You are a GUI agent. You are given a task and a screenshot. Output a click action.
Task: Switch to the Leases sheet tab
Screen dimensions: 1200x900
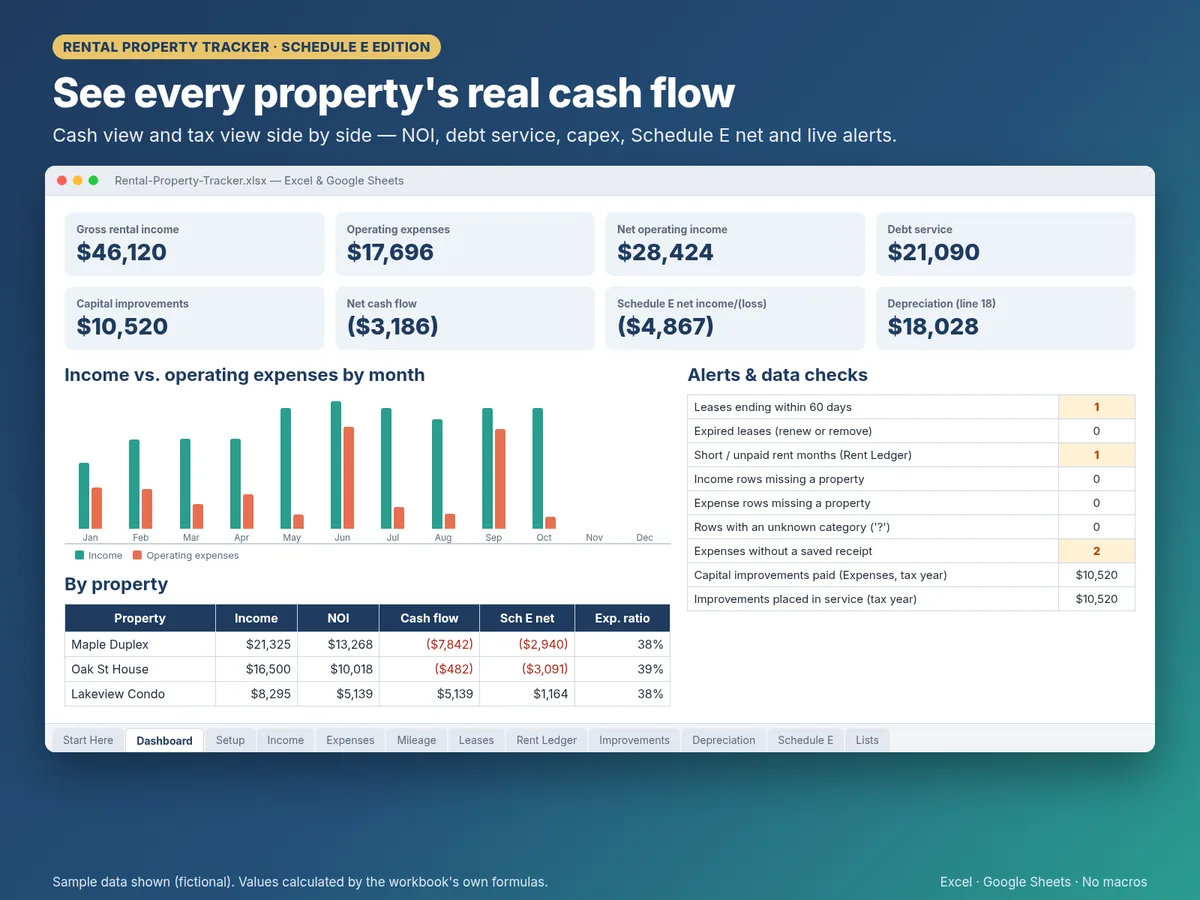point(476,740)
